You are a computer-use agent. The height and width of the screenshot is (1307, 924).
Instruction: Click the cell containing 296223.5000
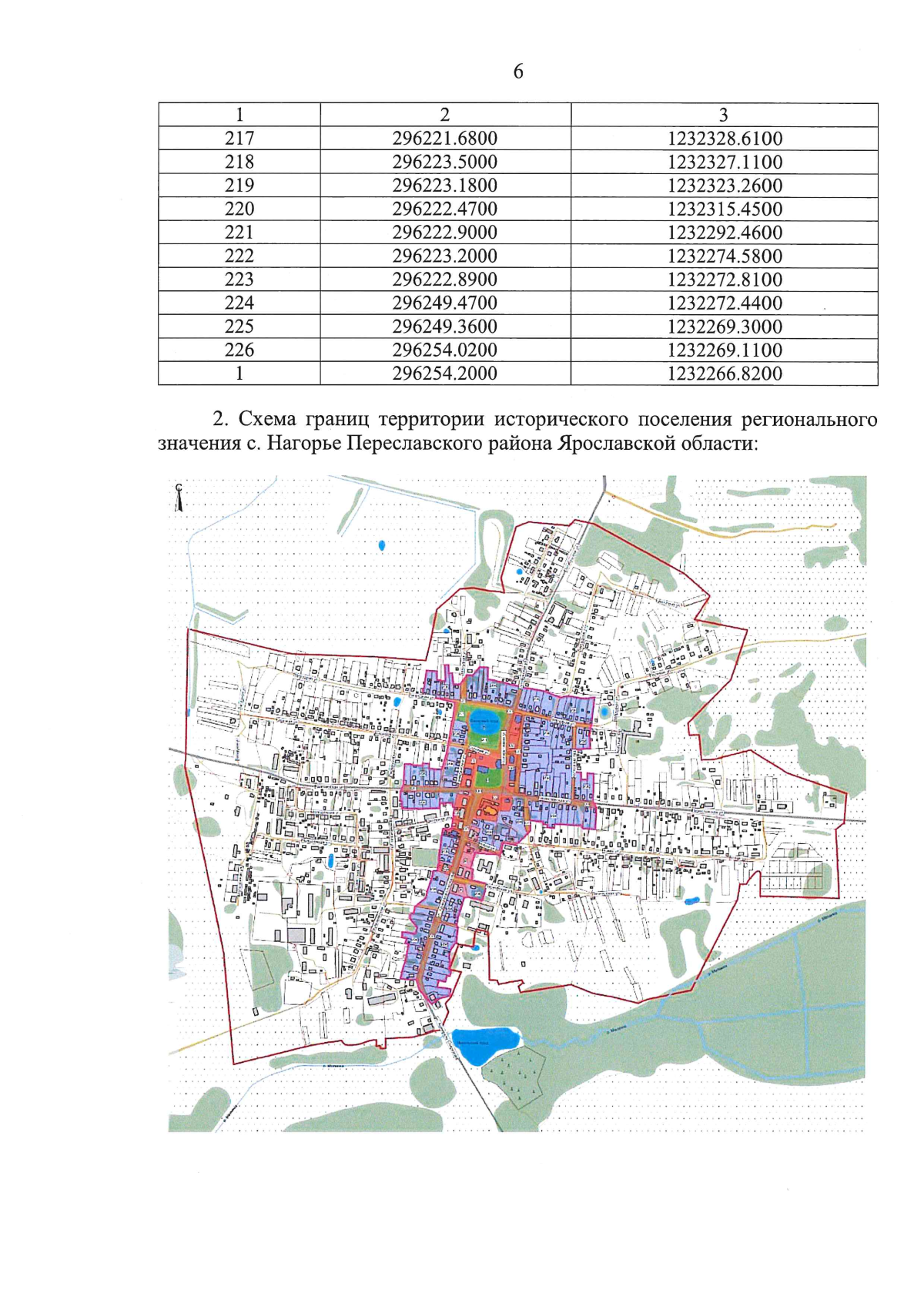tap(445, 163)
